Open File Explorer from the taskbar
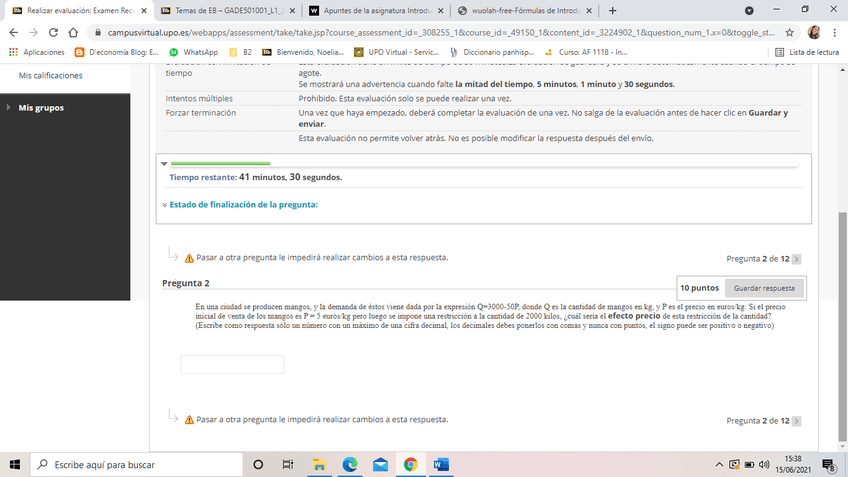Screen dimensions: 848x477 coord(320,465)
